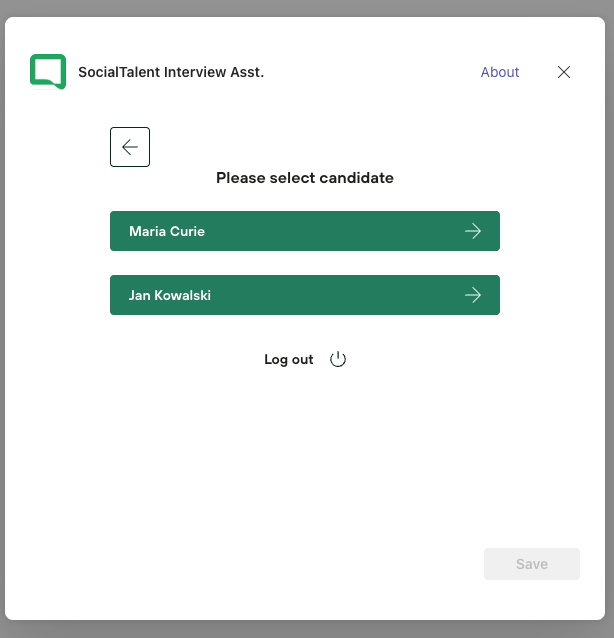The width and height of the screenshot is (614, 638).
Task: Close the dialog with the X icon
Action: tap(564, 72)
